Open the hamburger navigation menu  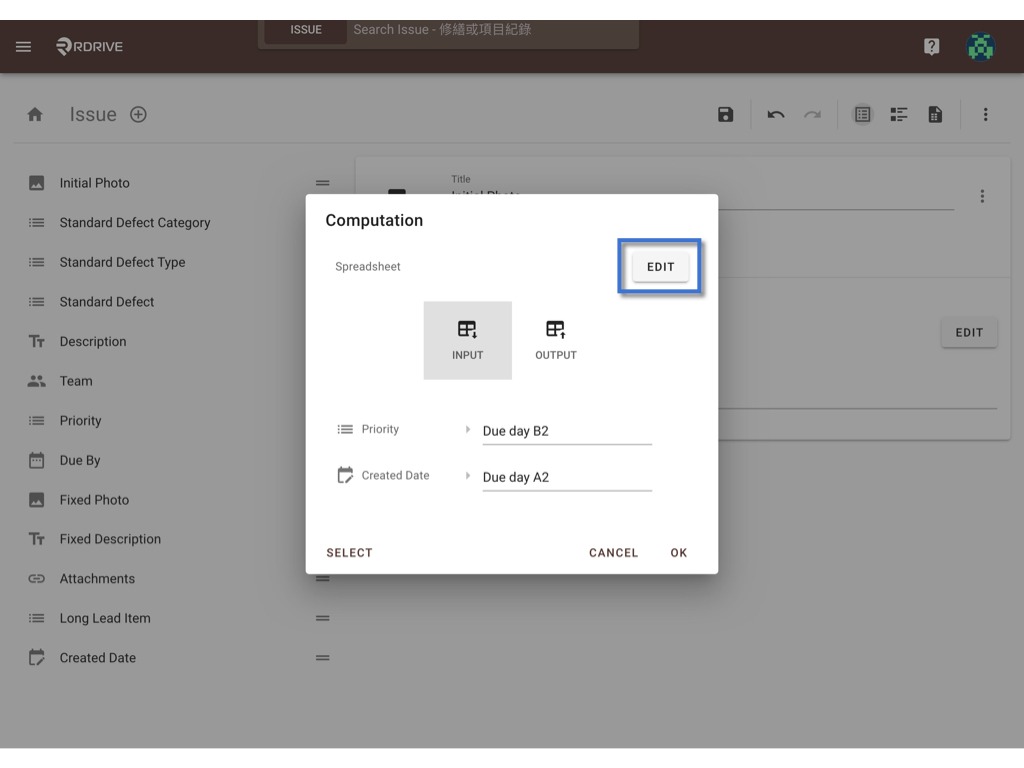tap(24, 46)
